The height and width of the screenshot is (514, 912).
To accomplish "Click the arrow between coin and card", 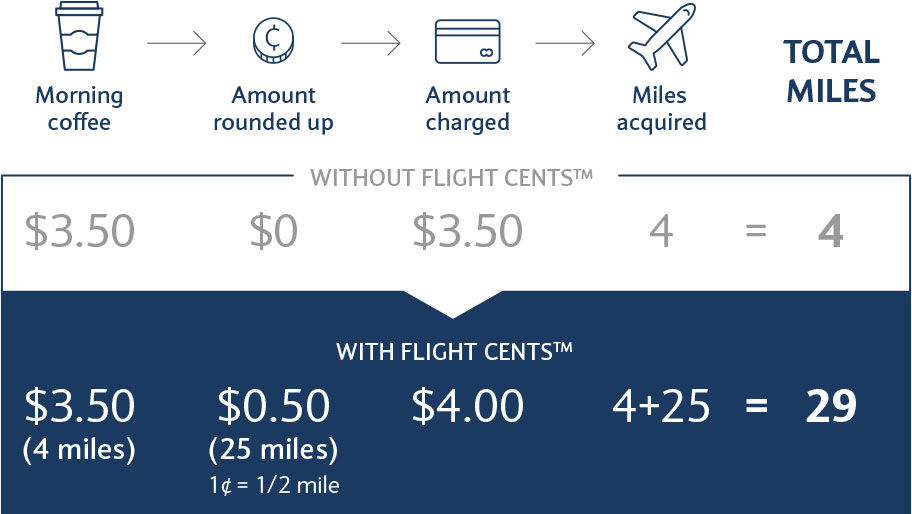I will pos(371,43).
